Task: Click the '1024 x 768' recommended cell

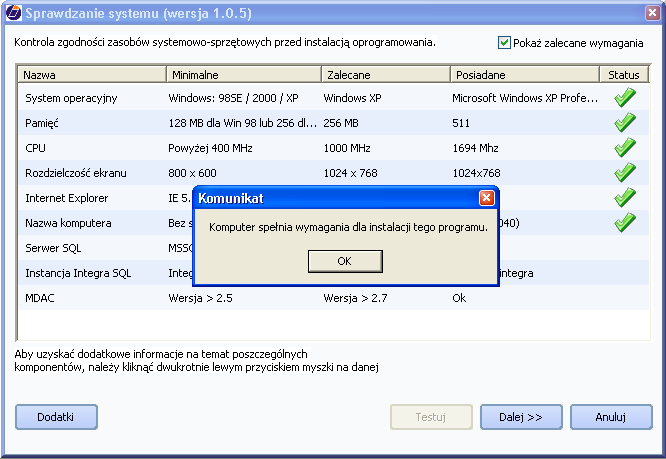Action: [350, 173]
